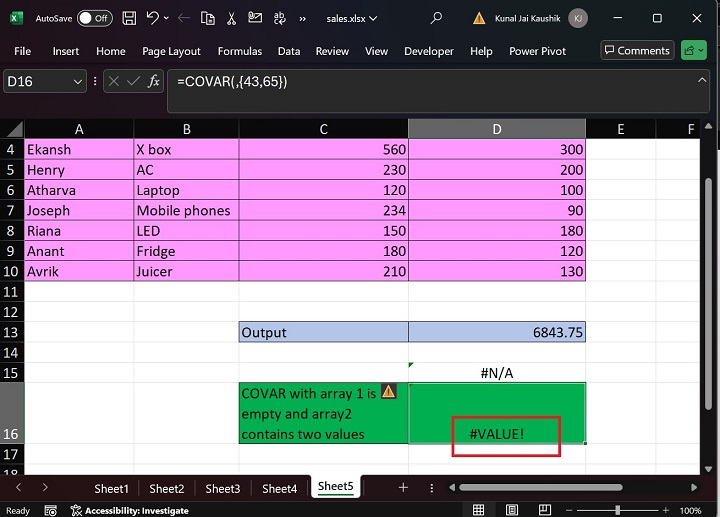Select column A header
The width and height of the screenshot is (720, 517).
(79, 129)
